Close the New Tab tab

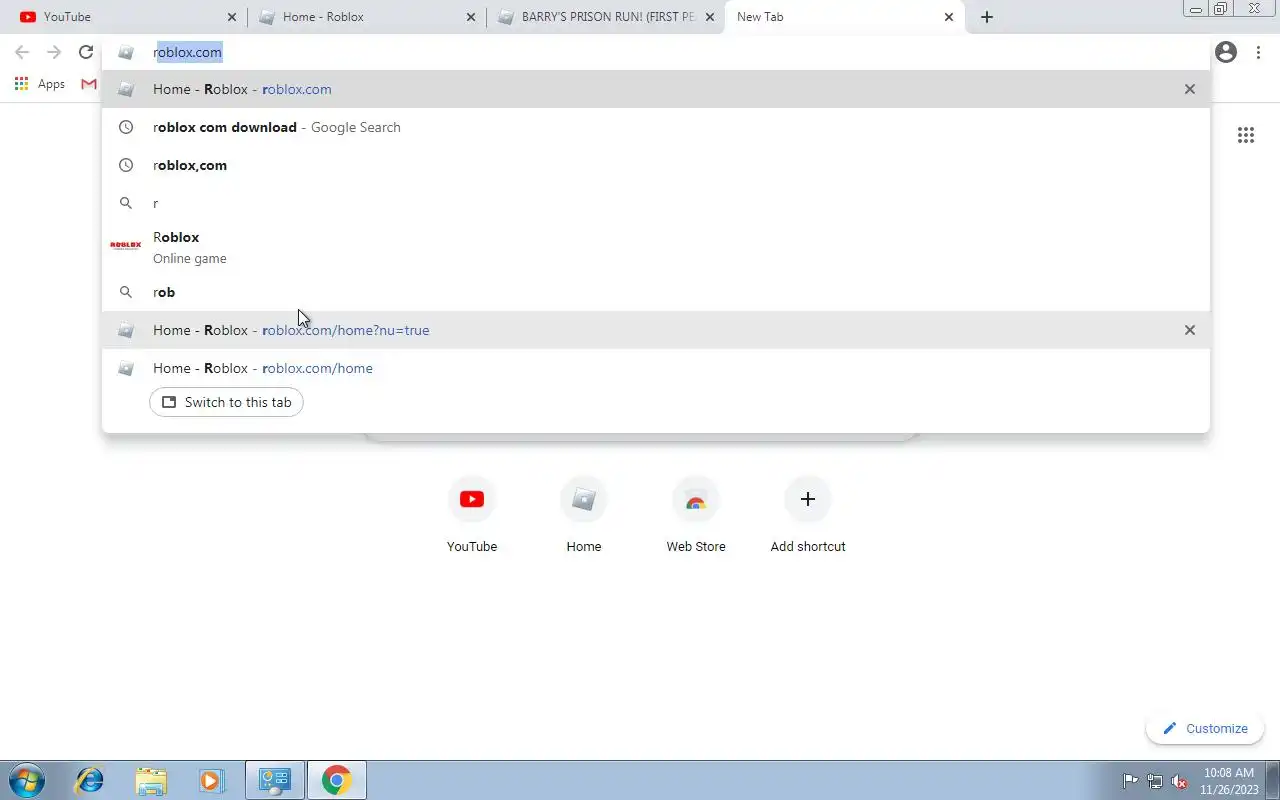(x=949, y=17)
